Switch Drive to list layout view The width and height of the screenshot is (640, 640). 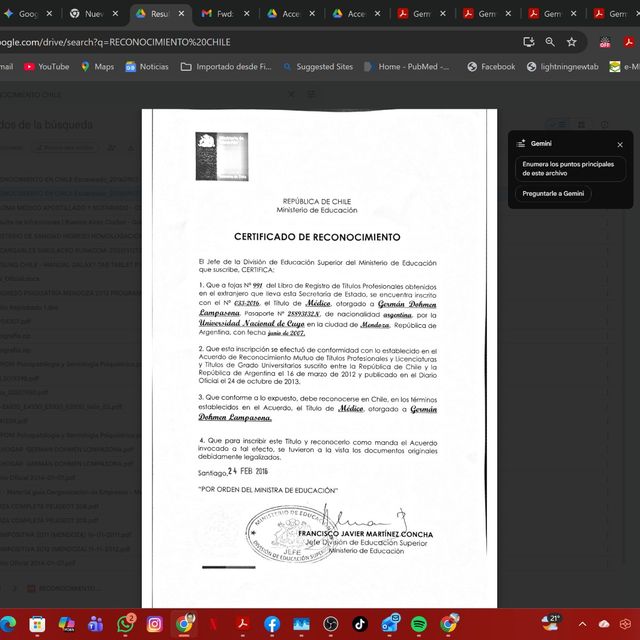[x=558, y=124]
